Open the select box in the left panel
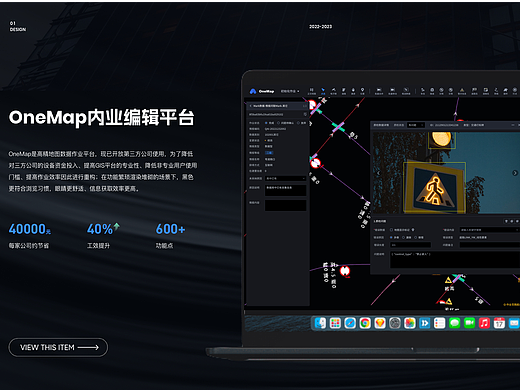The height and width of the screenshot is (390, 520). coord(285,178)
